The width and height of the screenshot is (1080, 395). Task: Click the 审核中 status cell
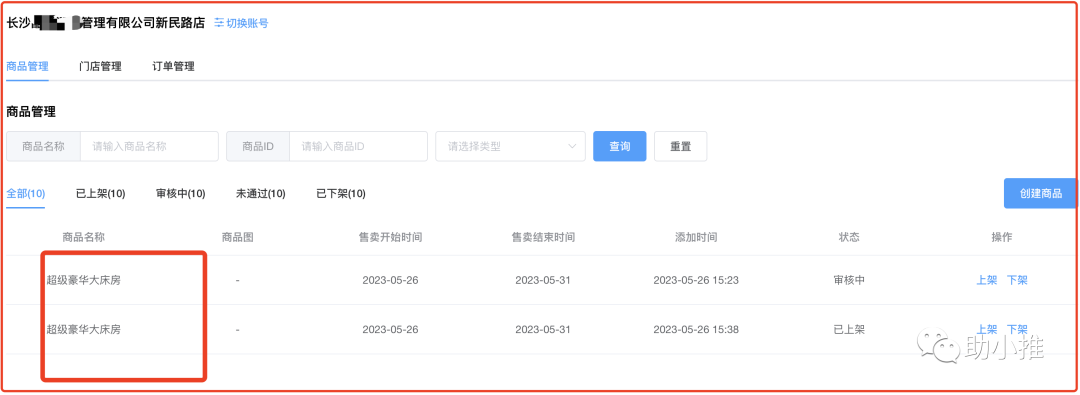pos(849,281)
